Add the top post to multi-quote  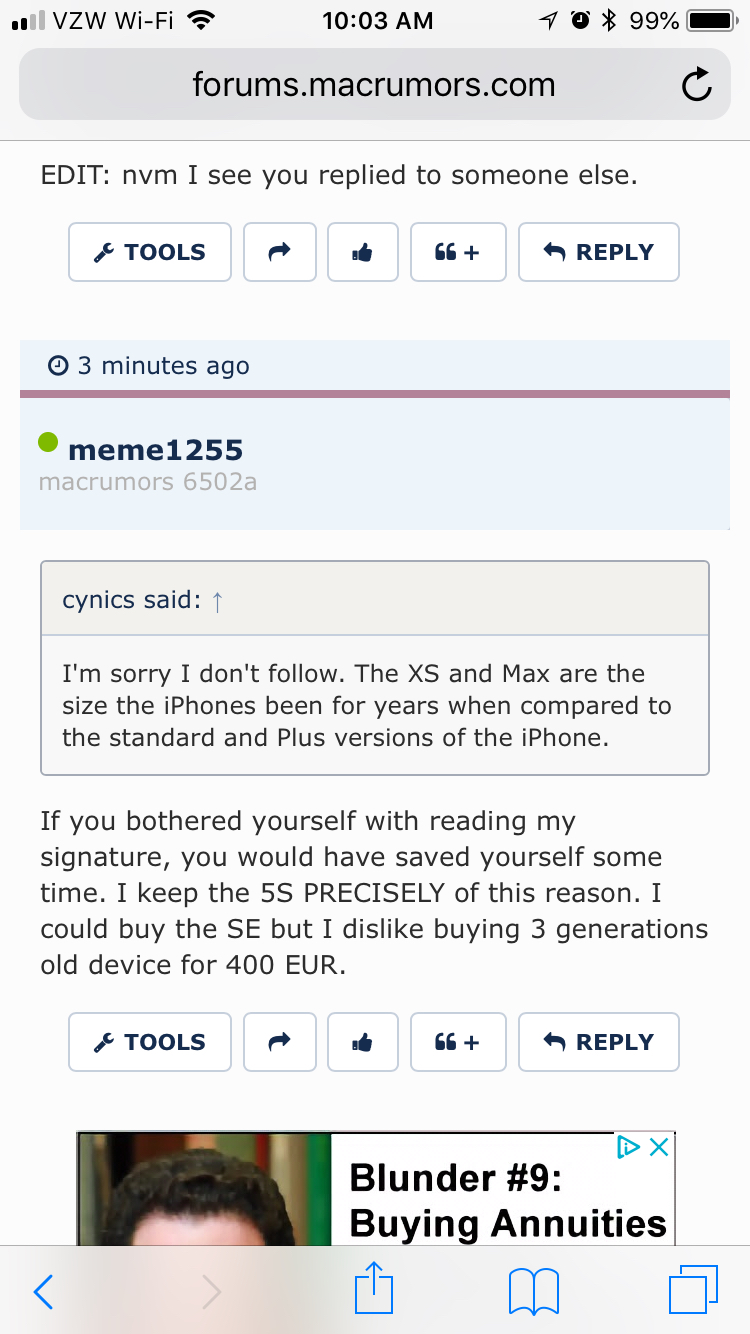[458, 252]
